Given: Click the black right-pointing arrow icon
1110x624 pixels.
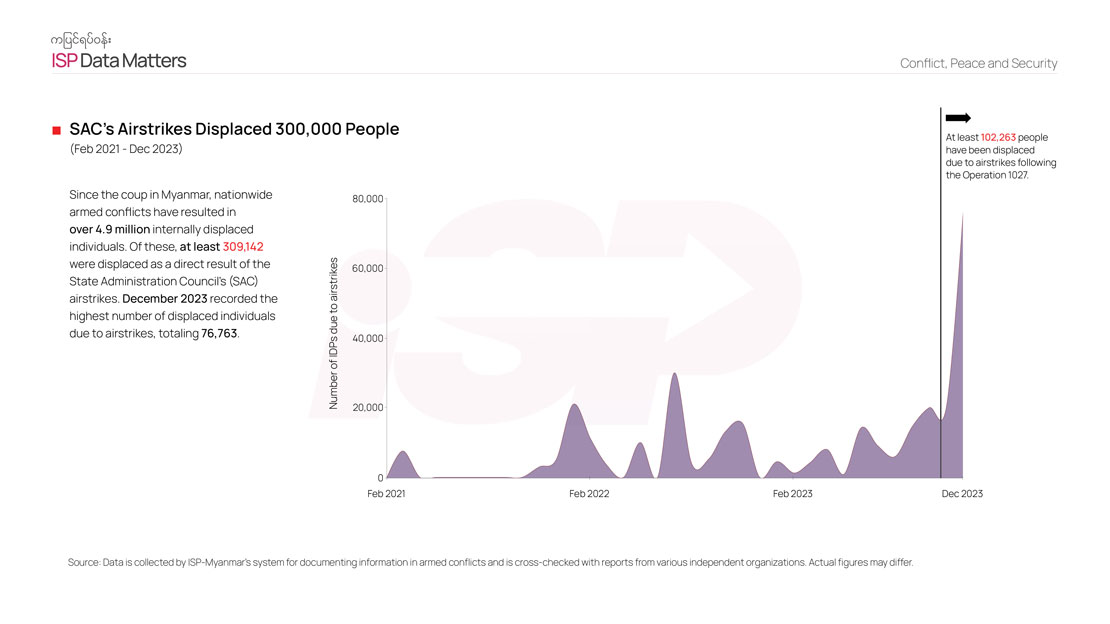Looking at the screenshot, I should 958,118.
